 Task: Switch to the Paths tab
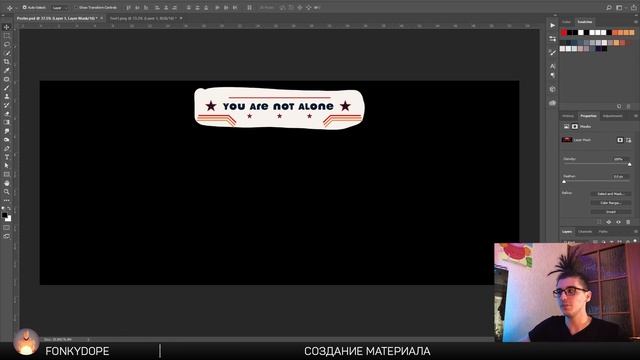point(603,231)
